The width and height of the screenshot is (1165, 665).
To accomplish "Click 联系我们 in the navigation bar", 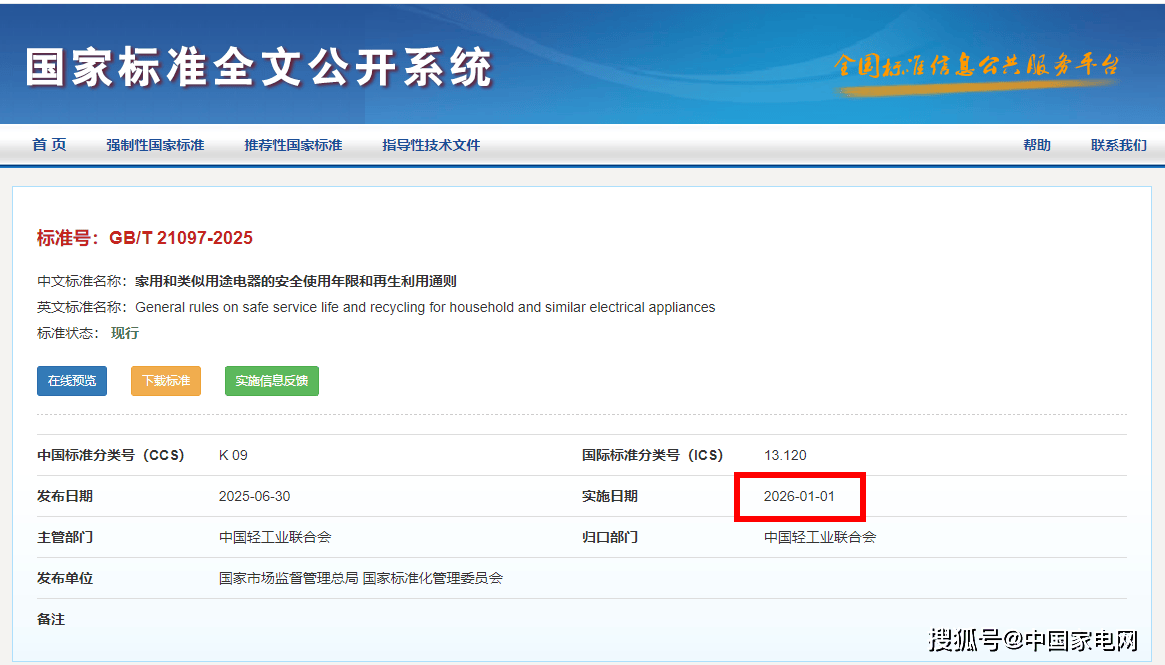I will [x=1118, y=145].
